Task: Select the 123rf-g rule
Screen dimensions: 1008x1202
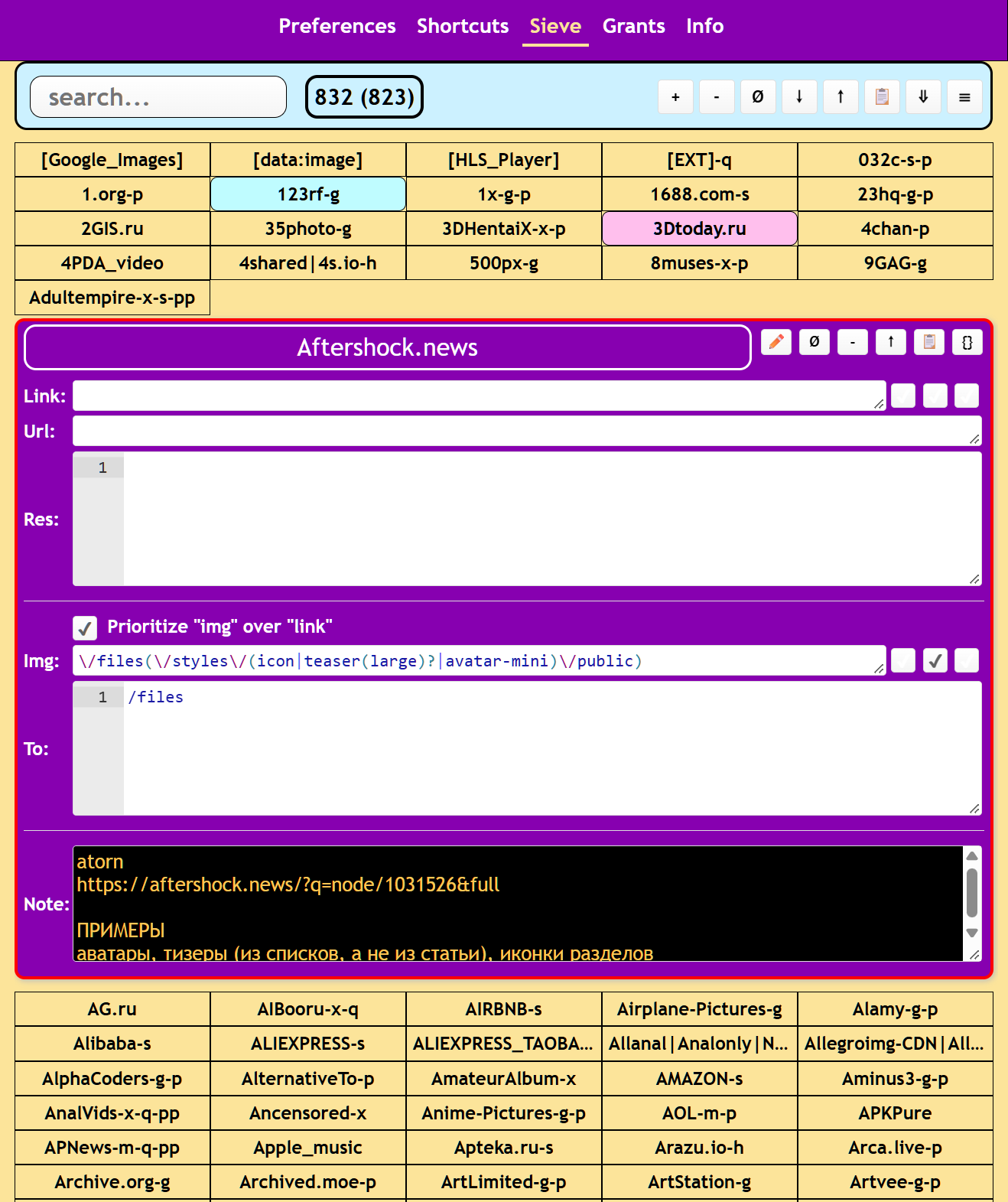Action: tap(308, 194)
